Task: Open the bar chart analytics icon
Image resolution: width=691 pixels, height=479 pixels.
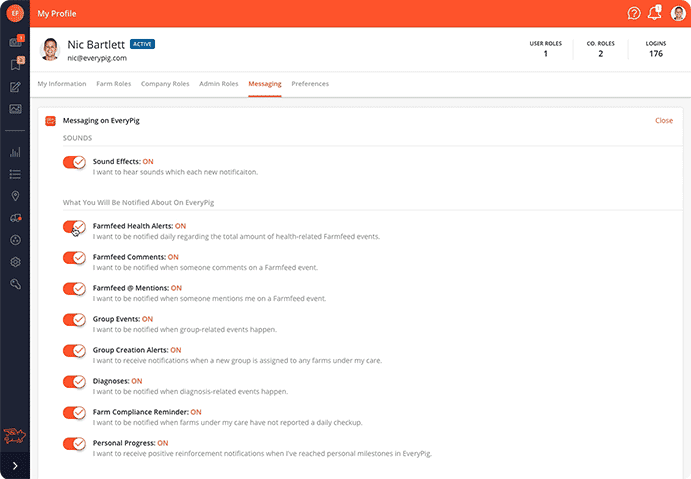Action: pos(15,152)
